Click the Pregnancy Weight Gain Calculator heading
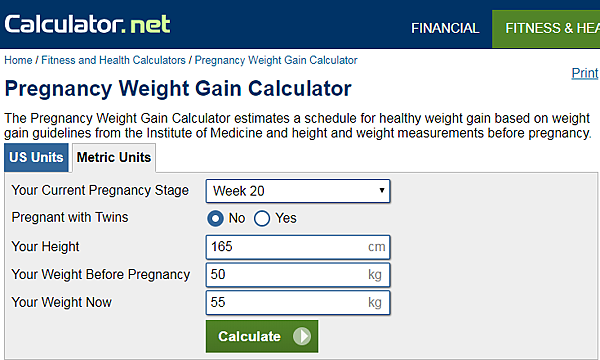 (178, 89)
